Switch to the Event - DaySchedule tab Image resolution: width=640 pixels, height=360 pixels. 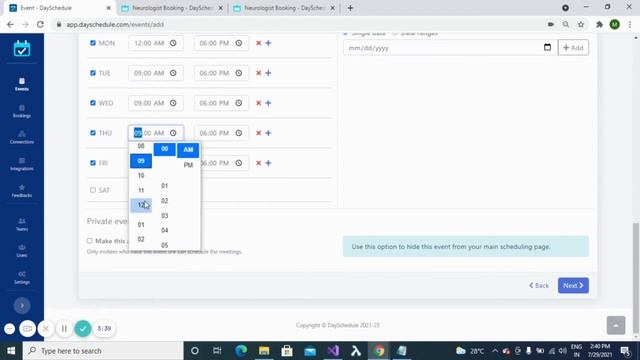coord(59,8)
